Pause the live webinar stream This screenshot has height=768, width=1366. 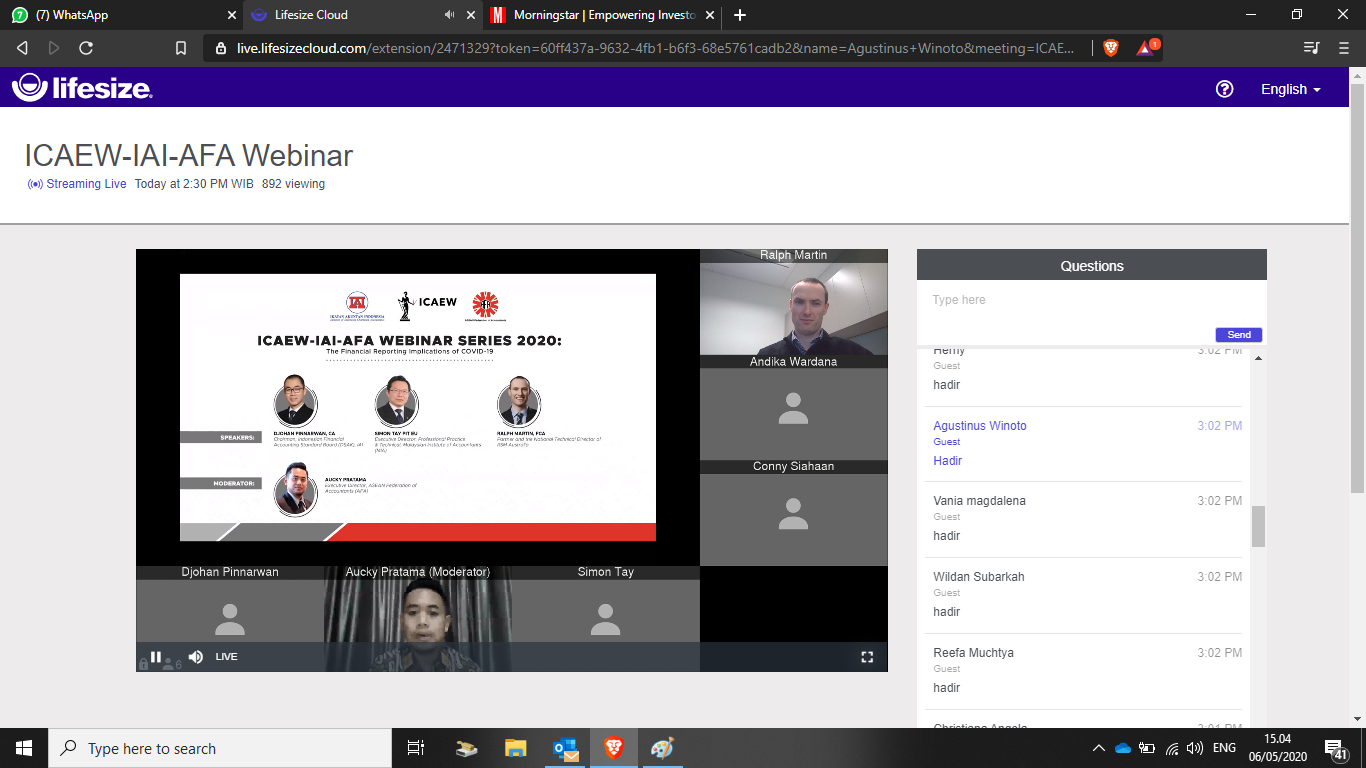pos(156,657)
